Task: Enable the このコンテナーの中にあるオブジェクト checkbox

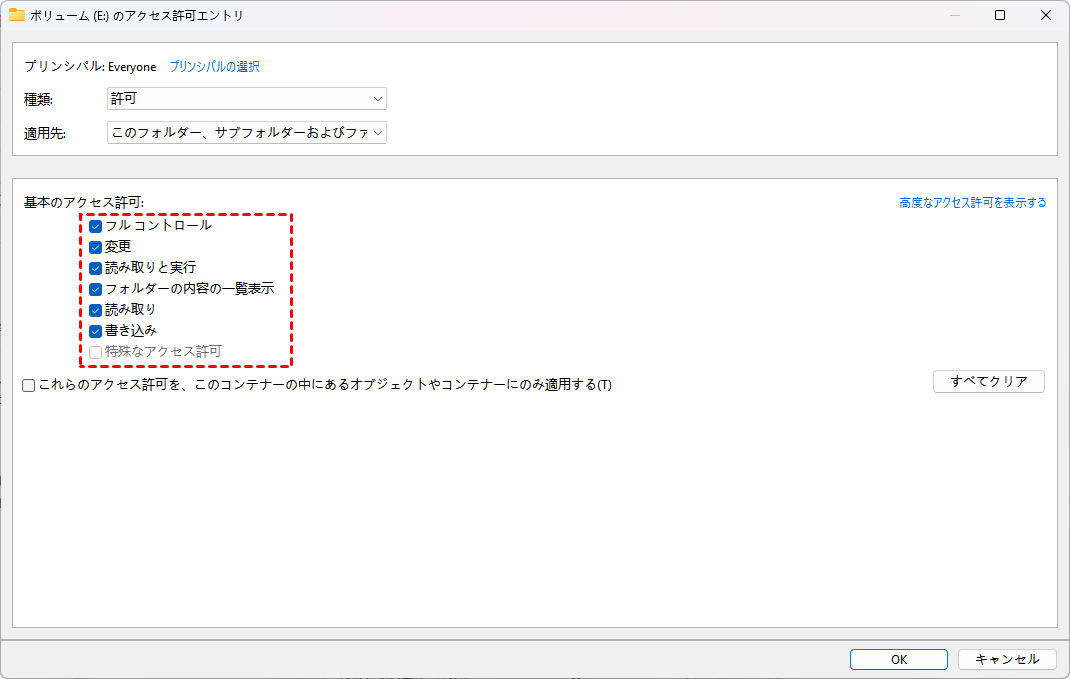Action: 29,385
